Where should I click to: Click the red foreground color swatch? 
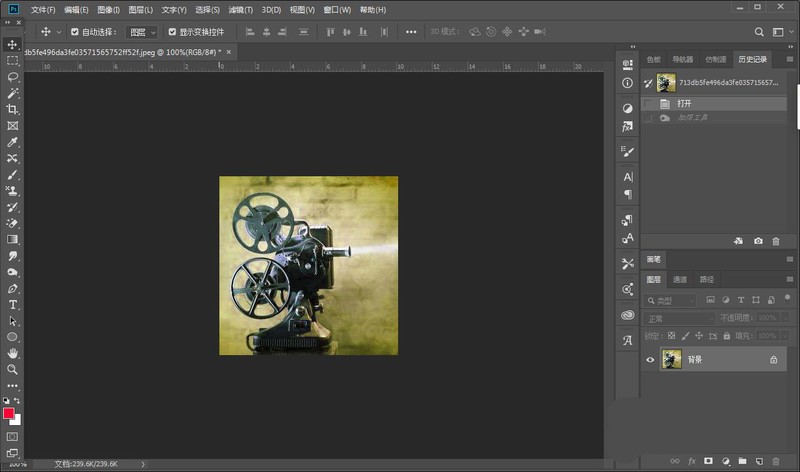tap(9, 412)
